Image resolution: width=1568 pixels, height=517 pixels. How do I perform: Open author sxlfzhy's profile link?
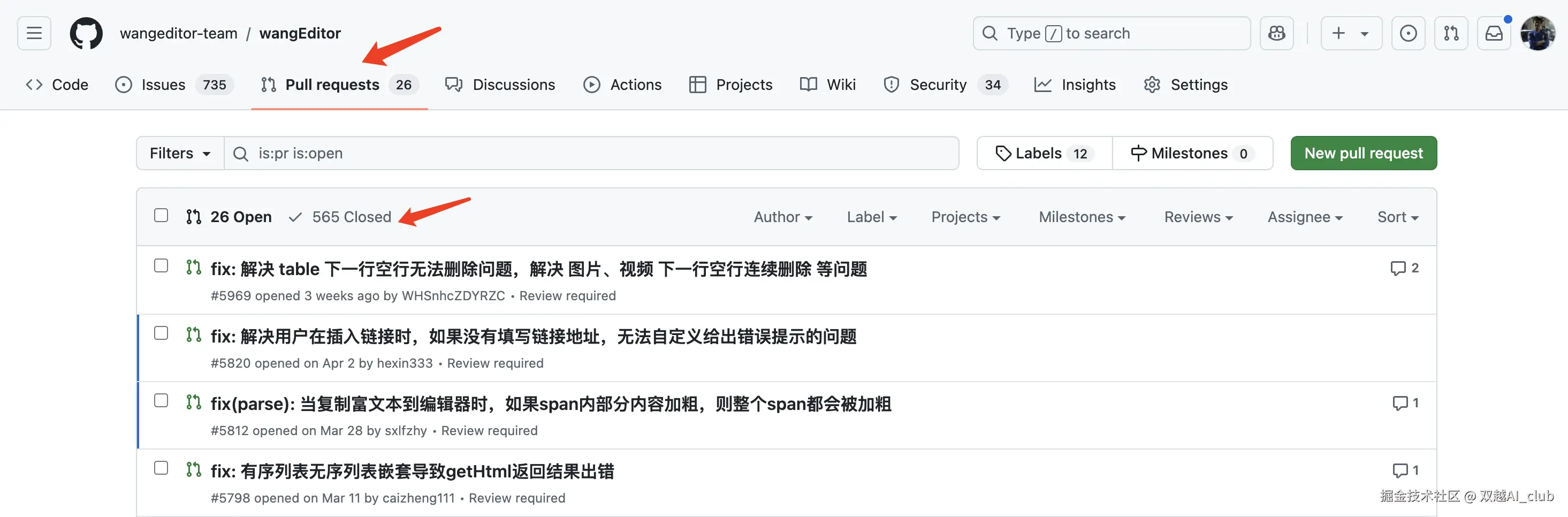click(x=406, y=431)
